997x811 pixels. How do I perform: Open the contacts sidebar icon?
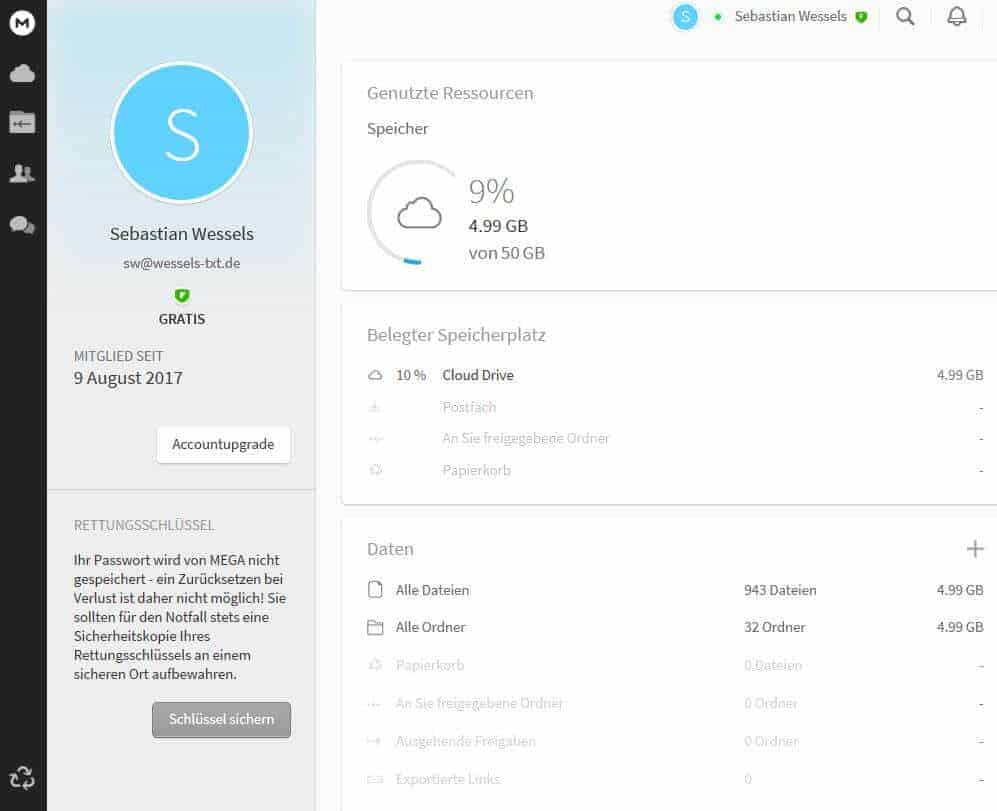[22, 173]
